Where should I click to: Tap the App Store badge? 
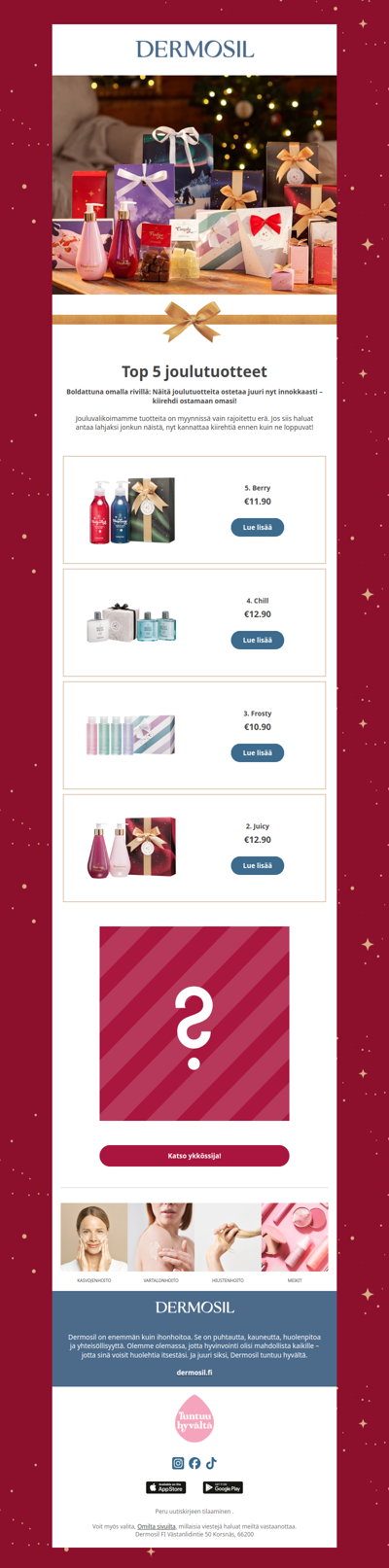tap(166, 1487)
